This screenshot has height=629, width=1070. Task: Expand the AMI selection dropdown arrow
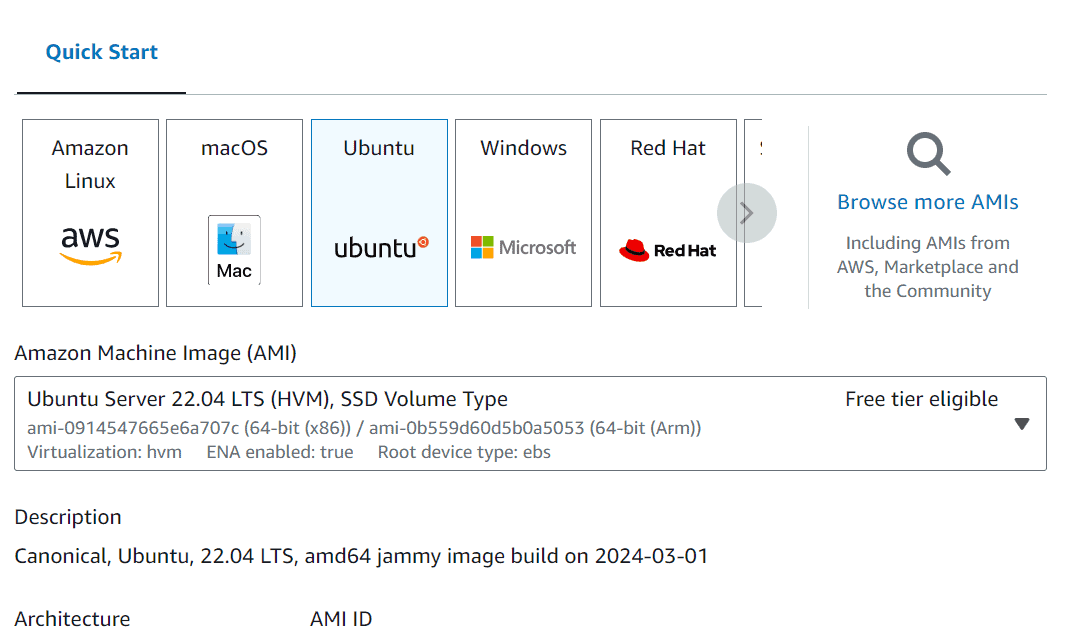coord(1021,423)
